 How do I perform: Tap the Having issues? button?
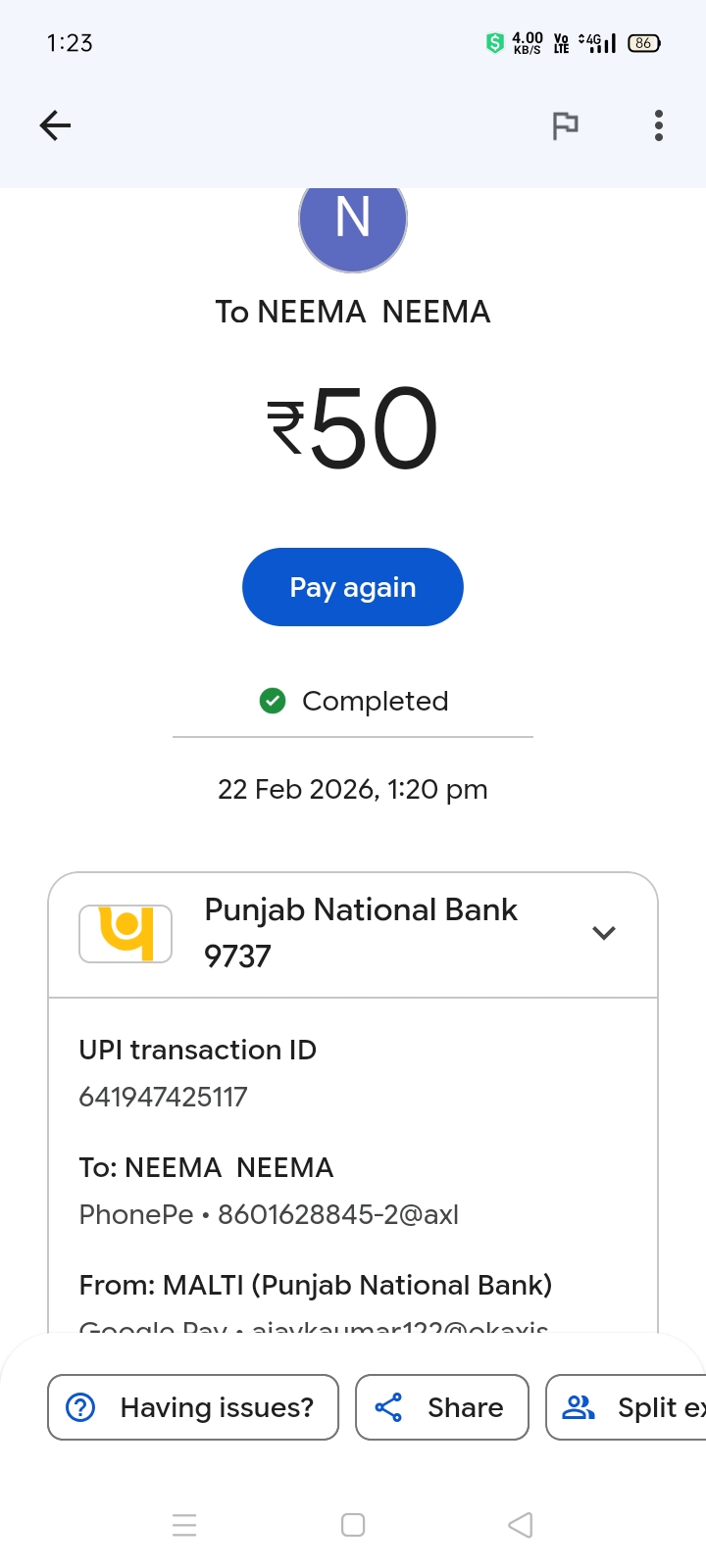(193, 1407)
